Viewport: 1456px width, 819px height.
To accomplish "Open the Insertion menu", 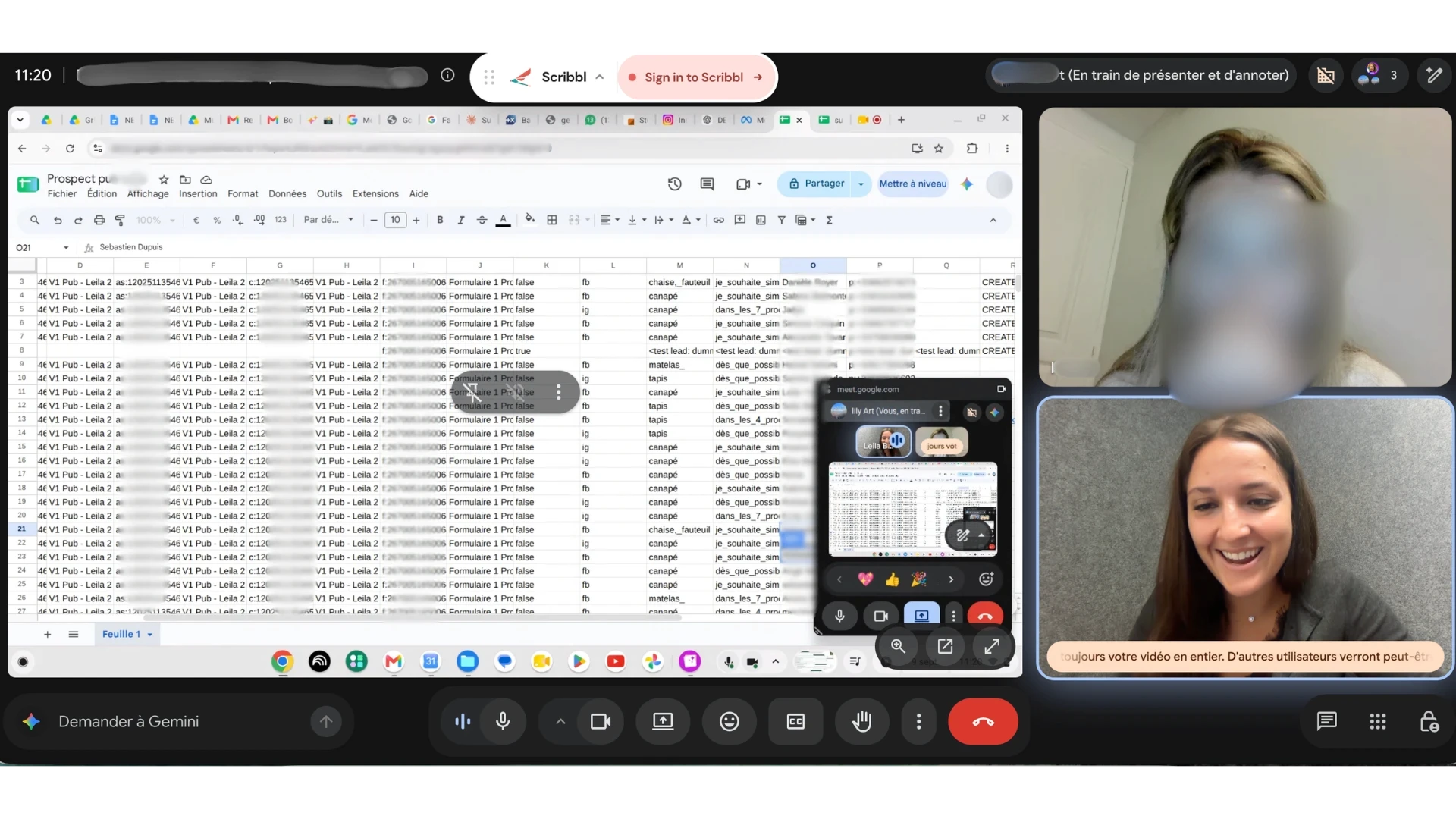I will [x=198, y=194].
